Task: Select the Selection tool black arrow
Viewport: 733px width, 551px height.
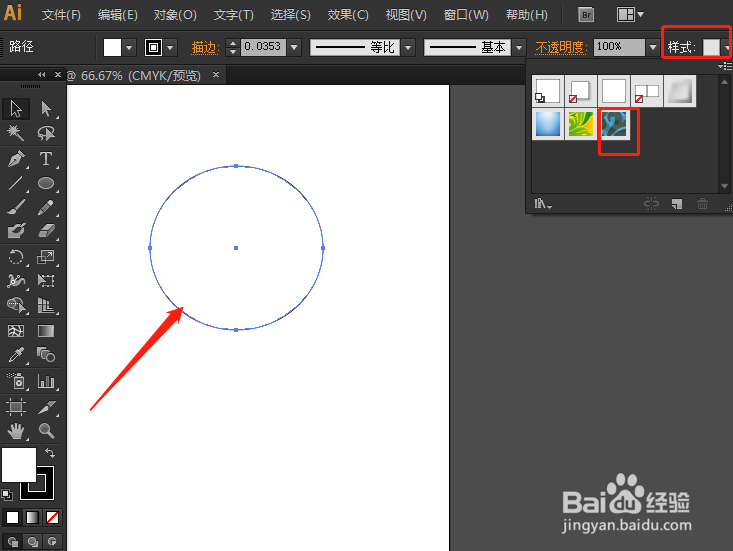Action: [x=16, y=108]
